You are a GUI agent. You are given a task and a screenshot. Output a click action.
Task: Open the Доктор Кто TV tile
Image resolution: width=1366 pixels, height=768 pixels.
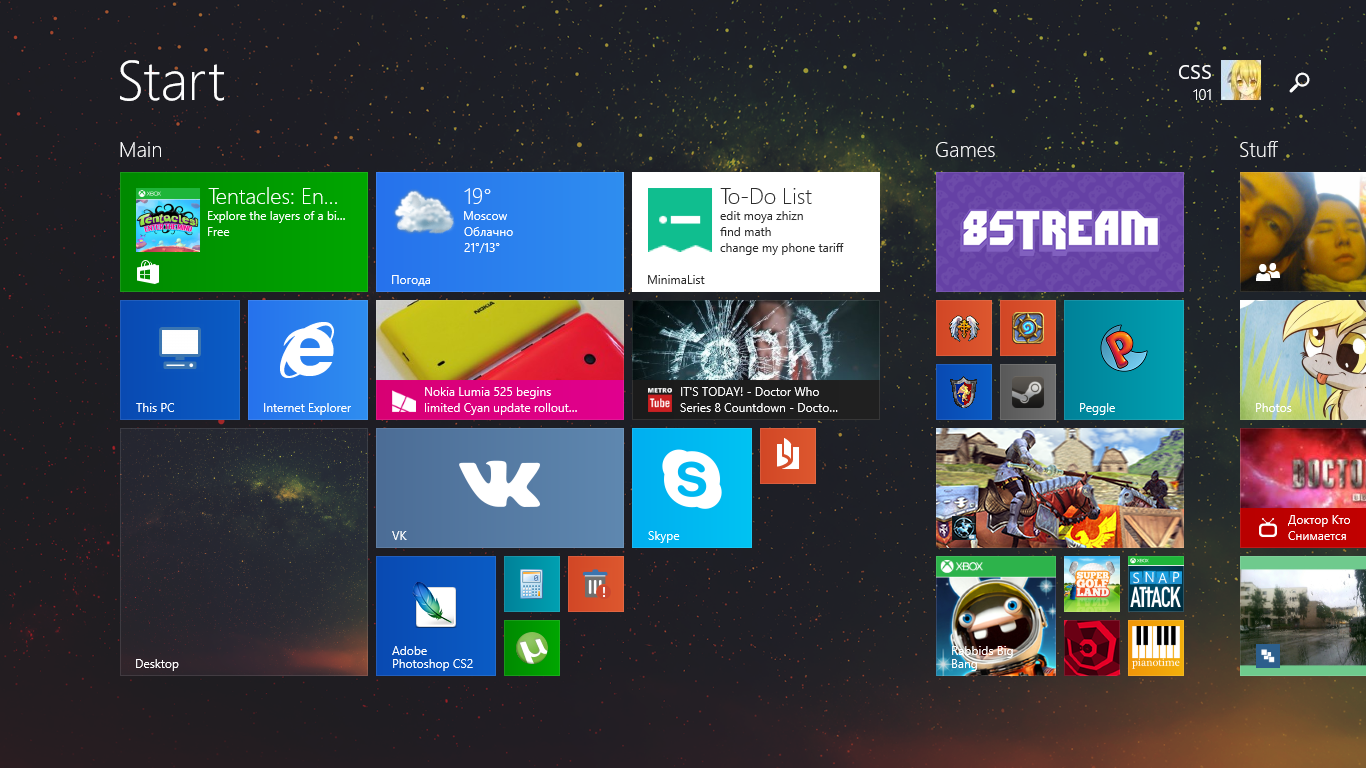click(x=1303, y=488)
